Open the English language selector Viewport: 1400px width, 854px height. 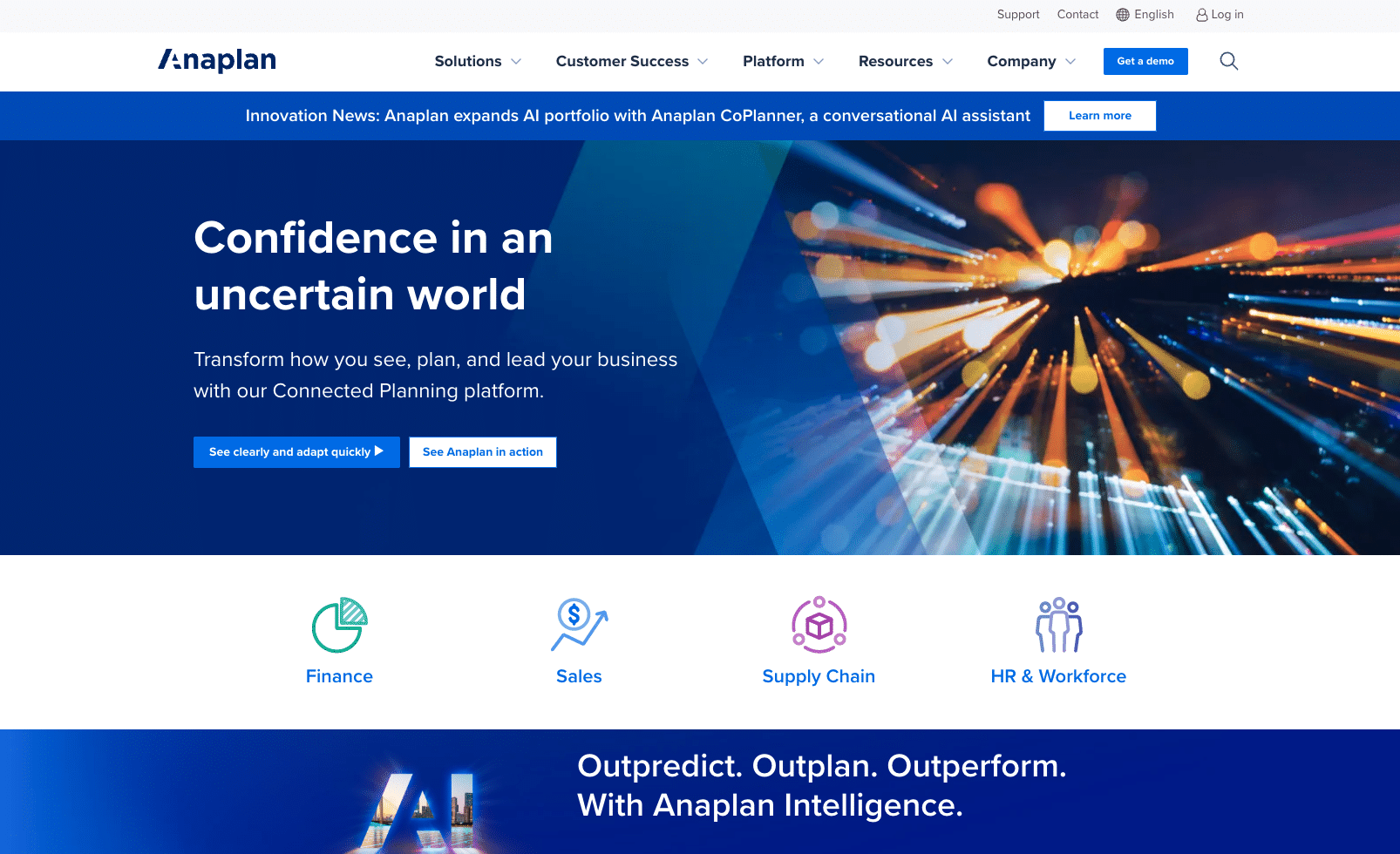click(x=1145, y=15)
